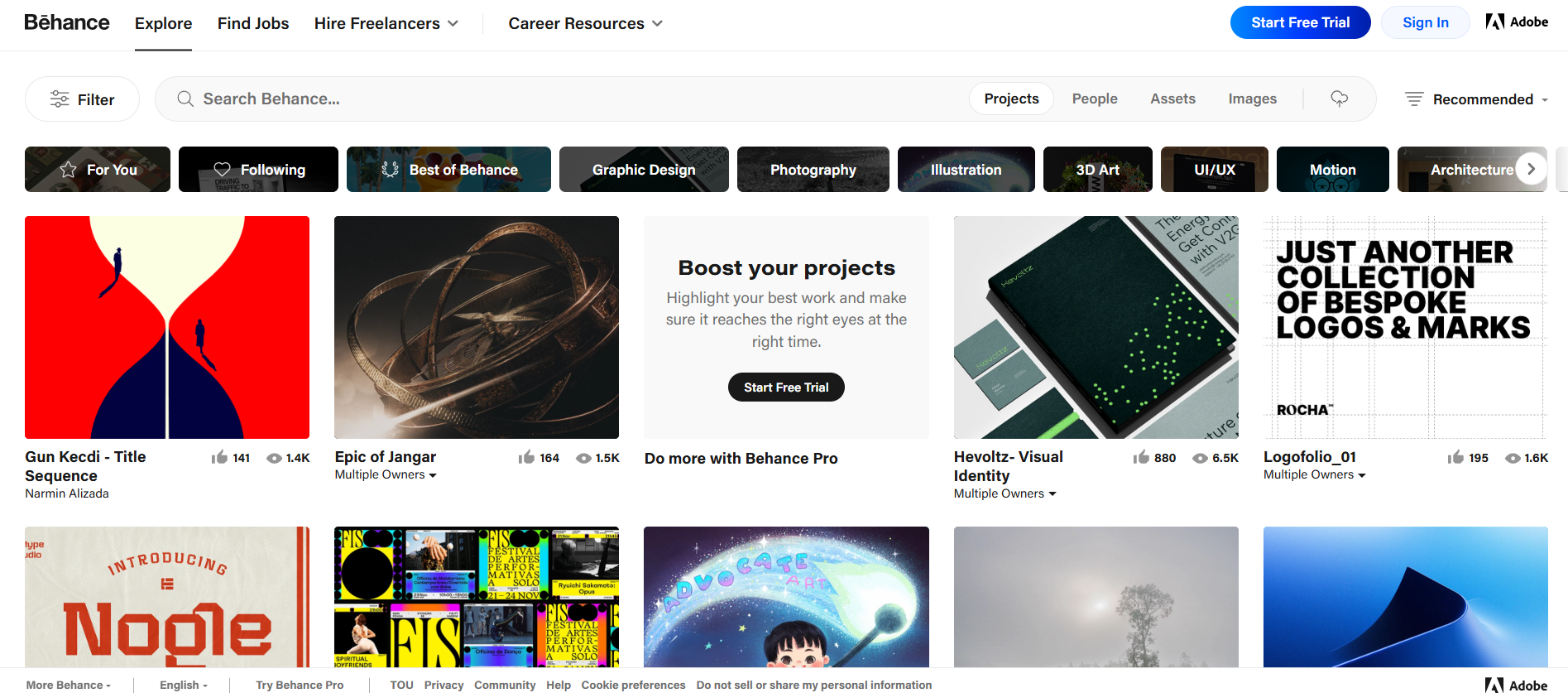Switch to the Assets search tab

[1172, 99]
